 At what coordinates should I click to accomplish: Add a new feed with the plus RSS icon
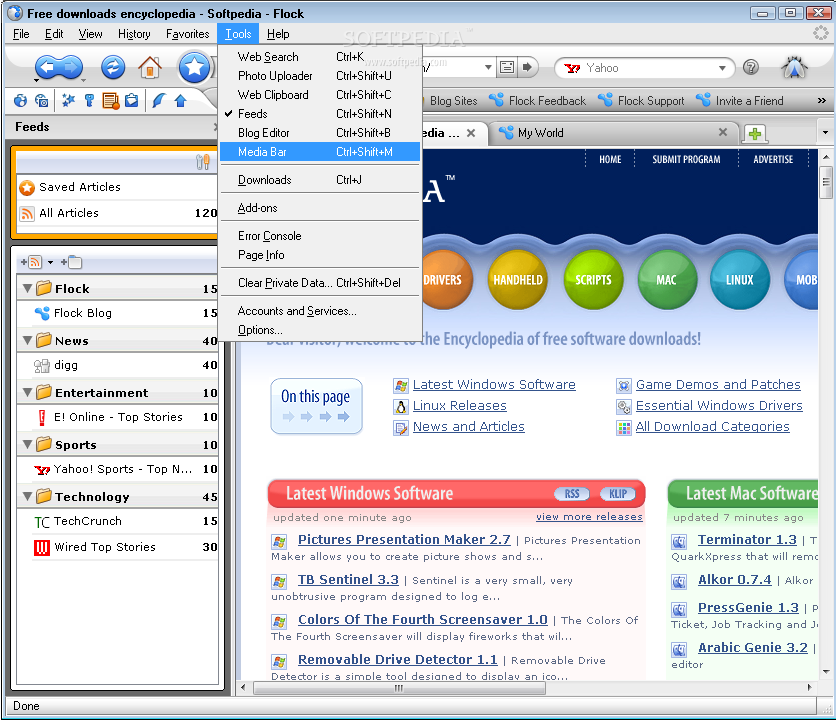point(31,262)
